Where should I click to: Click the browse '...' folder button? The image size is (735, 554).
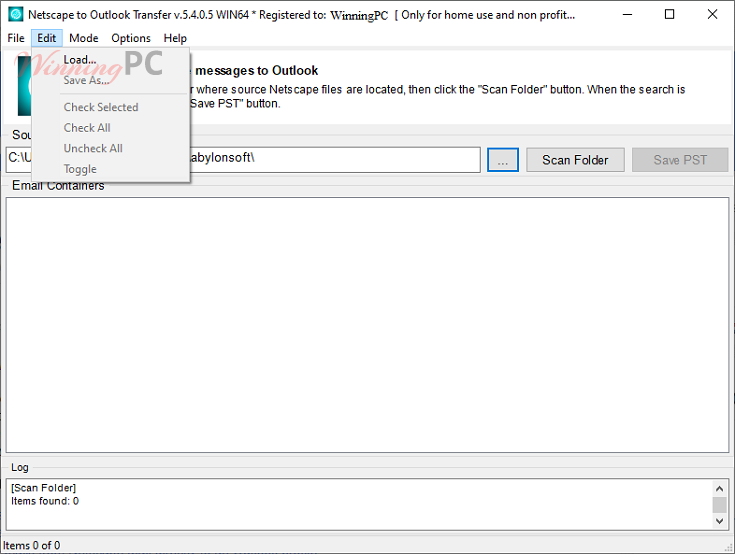tap(502, 160)
